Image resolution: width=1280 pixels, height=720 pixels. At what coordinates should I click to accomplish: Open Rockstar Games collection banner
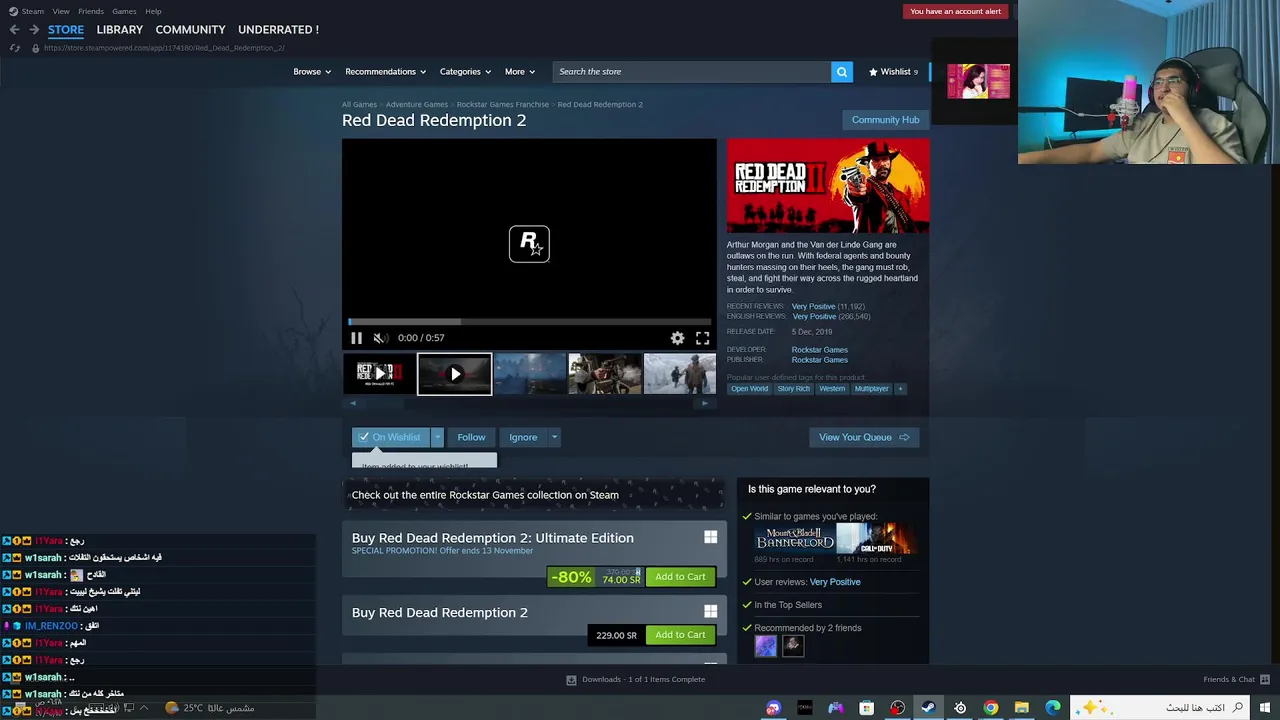(x=532, y=495)
